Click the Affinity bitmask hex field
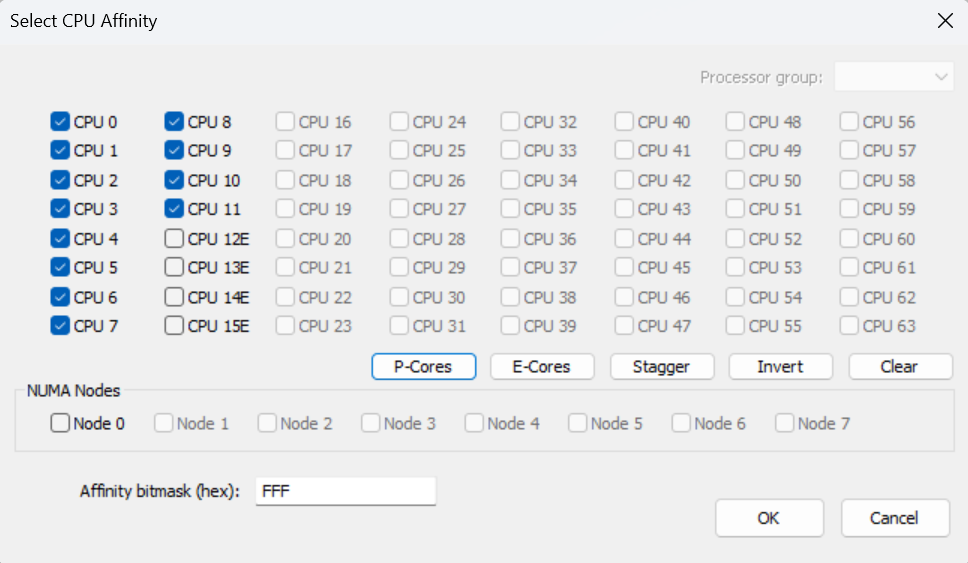 point(346,491)
